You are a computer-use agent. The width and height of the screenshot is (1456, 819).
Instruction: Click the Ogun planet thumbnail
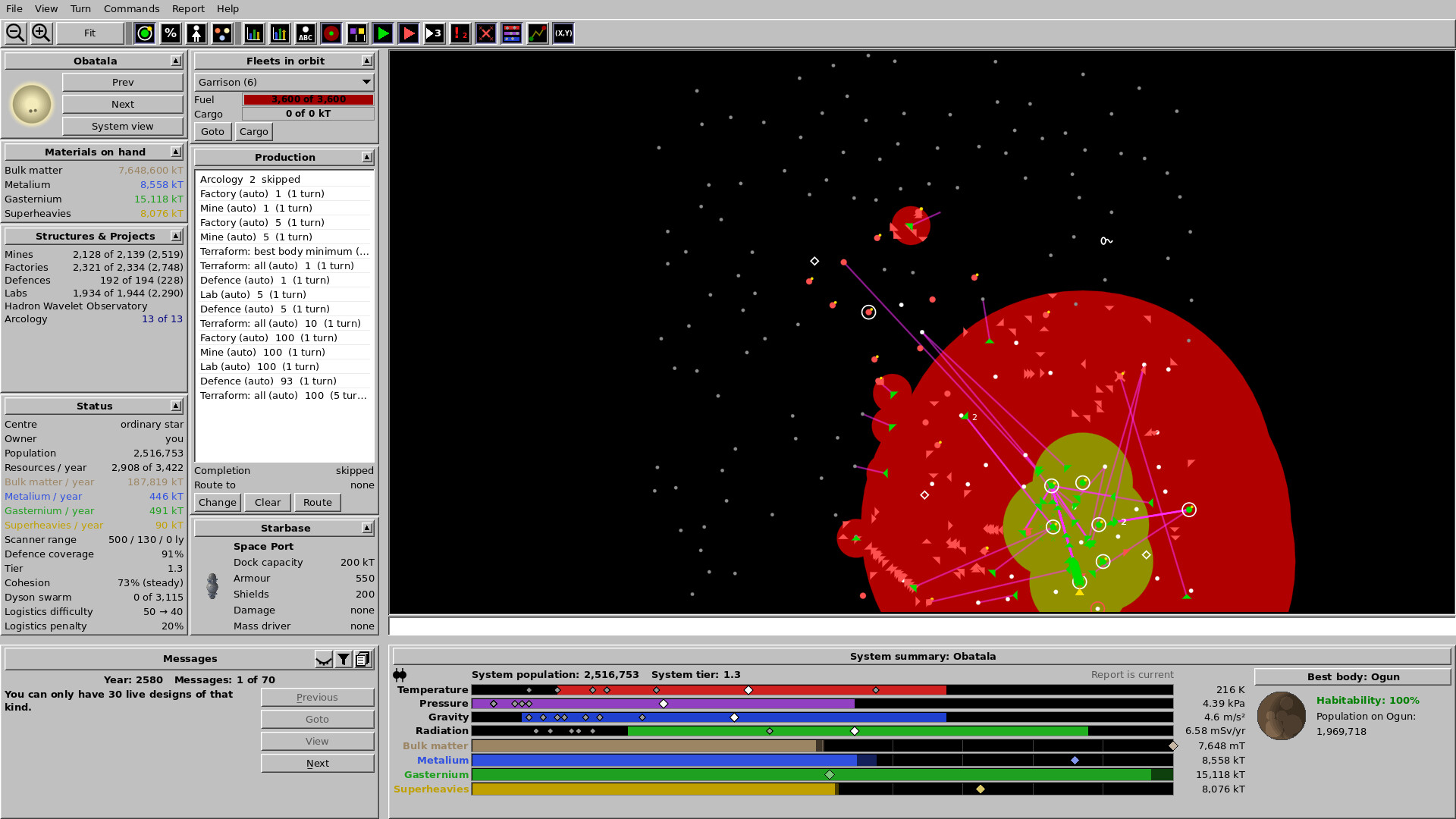[1281, 716]
